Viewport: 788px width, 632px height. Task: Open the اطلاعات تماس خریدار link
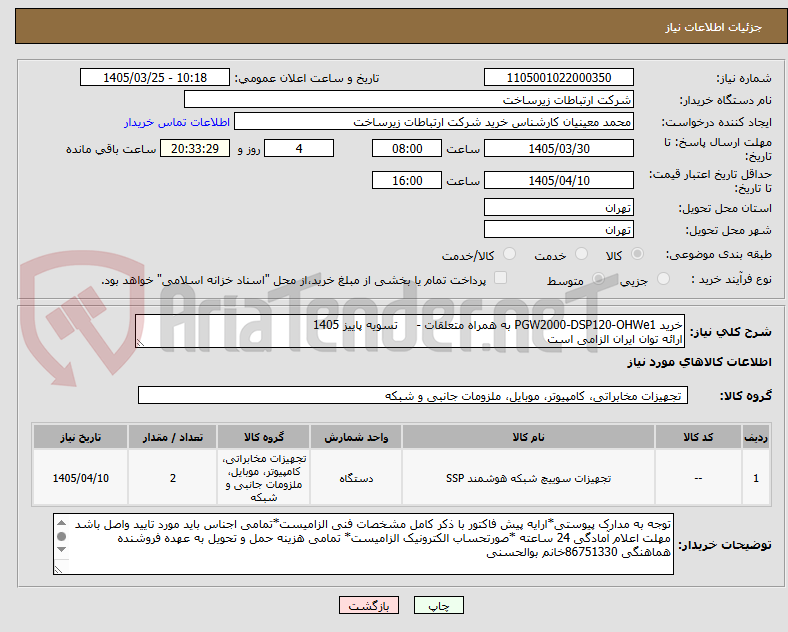pos(177,122)
